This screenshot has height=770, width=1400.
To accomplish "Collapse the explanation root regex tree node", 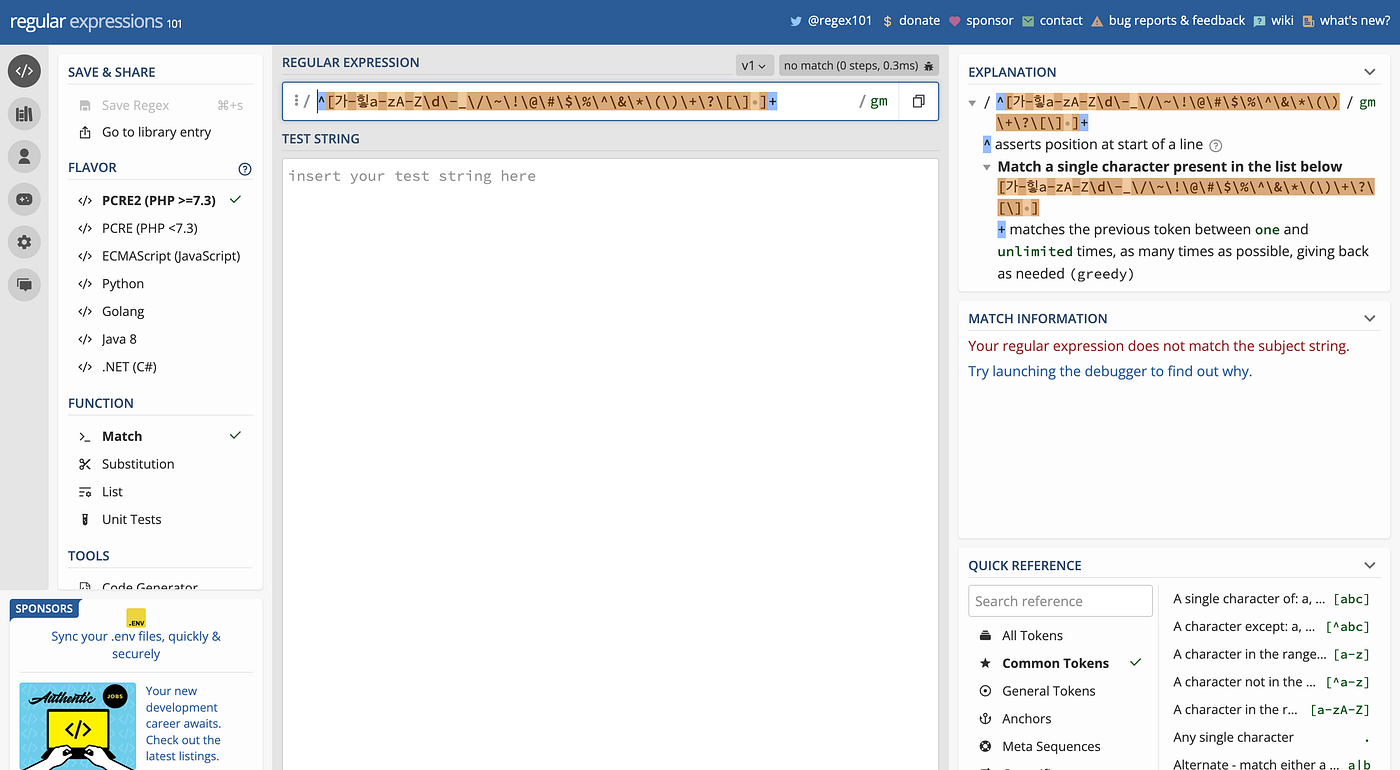I will [973, 103].
